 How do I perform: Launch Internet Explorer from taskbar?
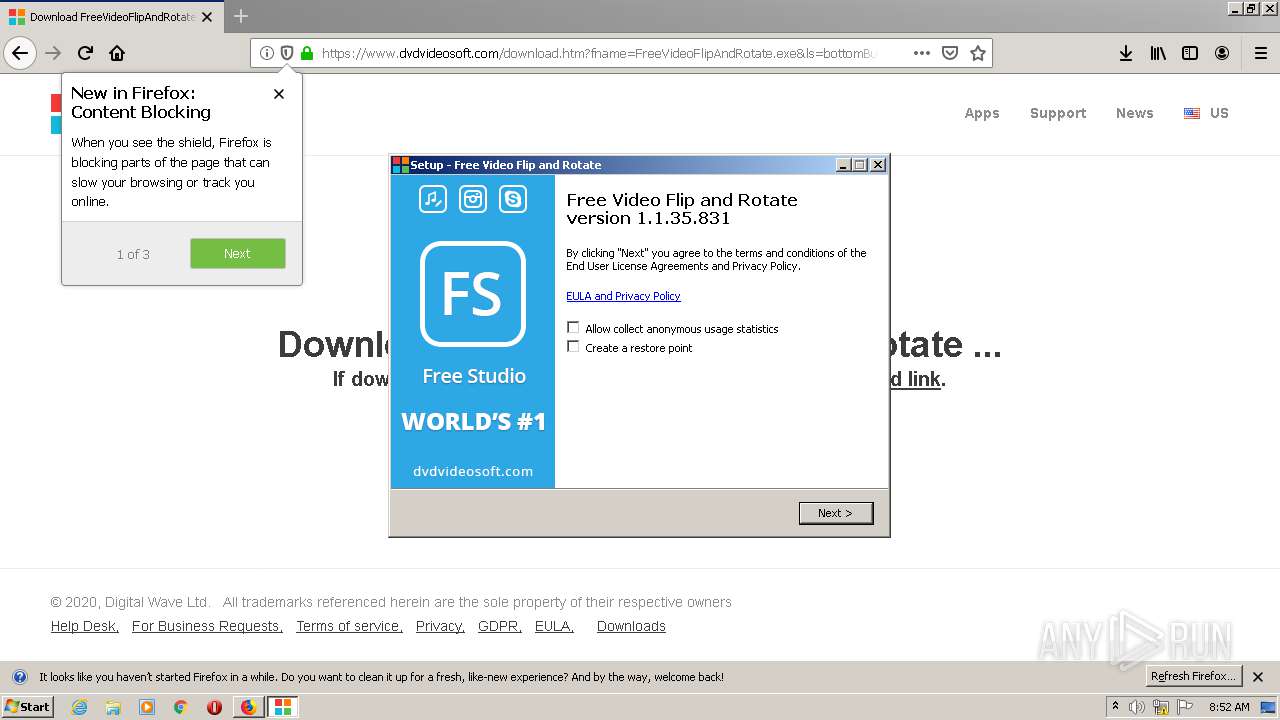(x=79, y=707)
